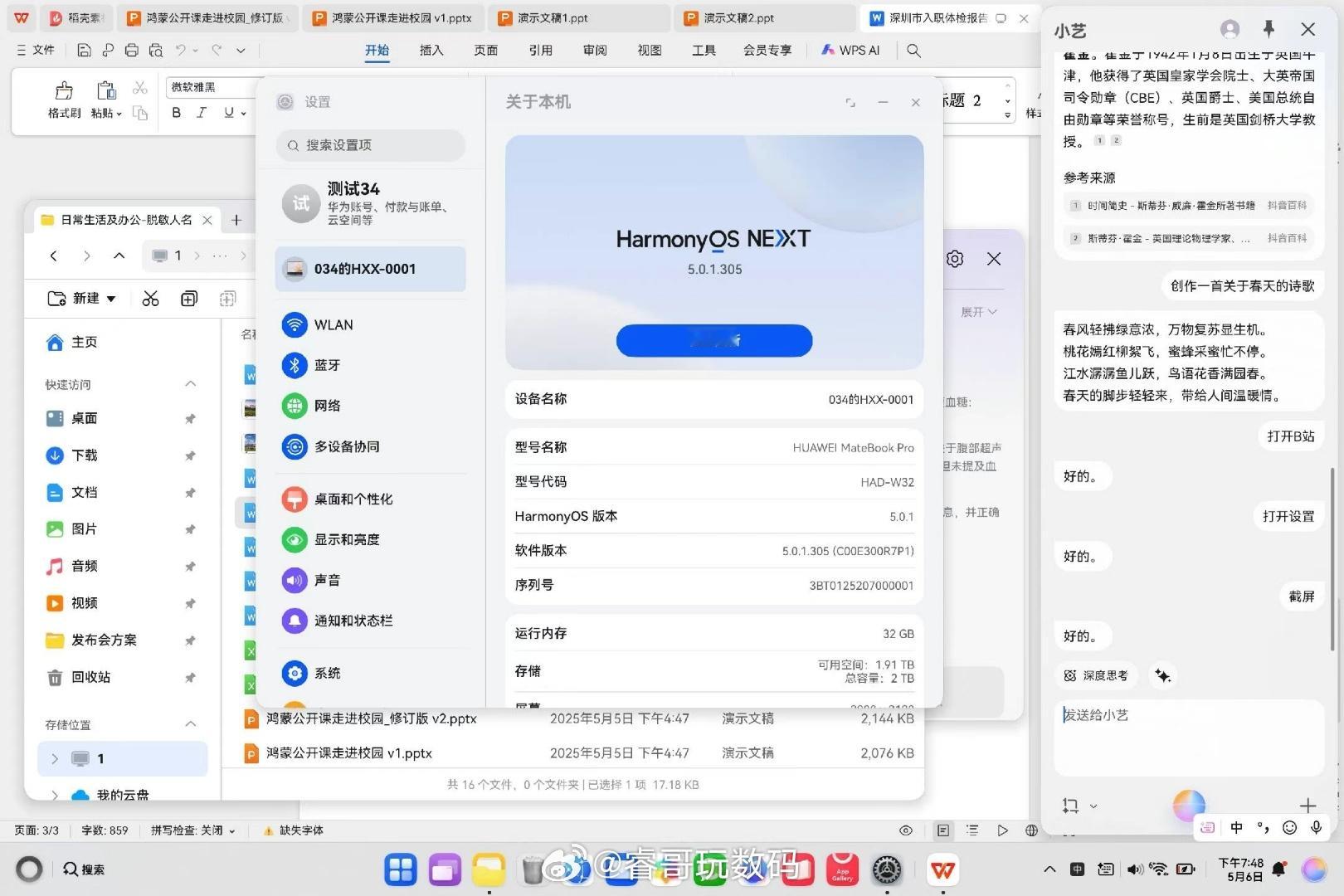The height and width of the screenshot is (896, 1344).
Task: Click the gear icon on the window behind settings
Action: coord(955,259)
